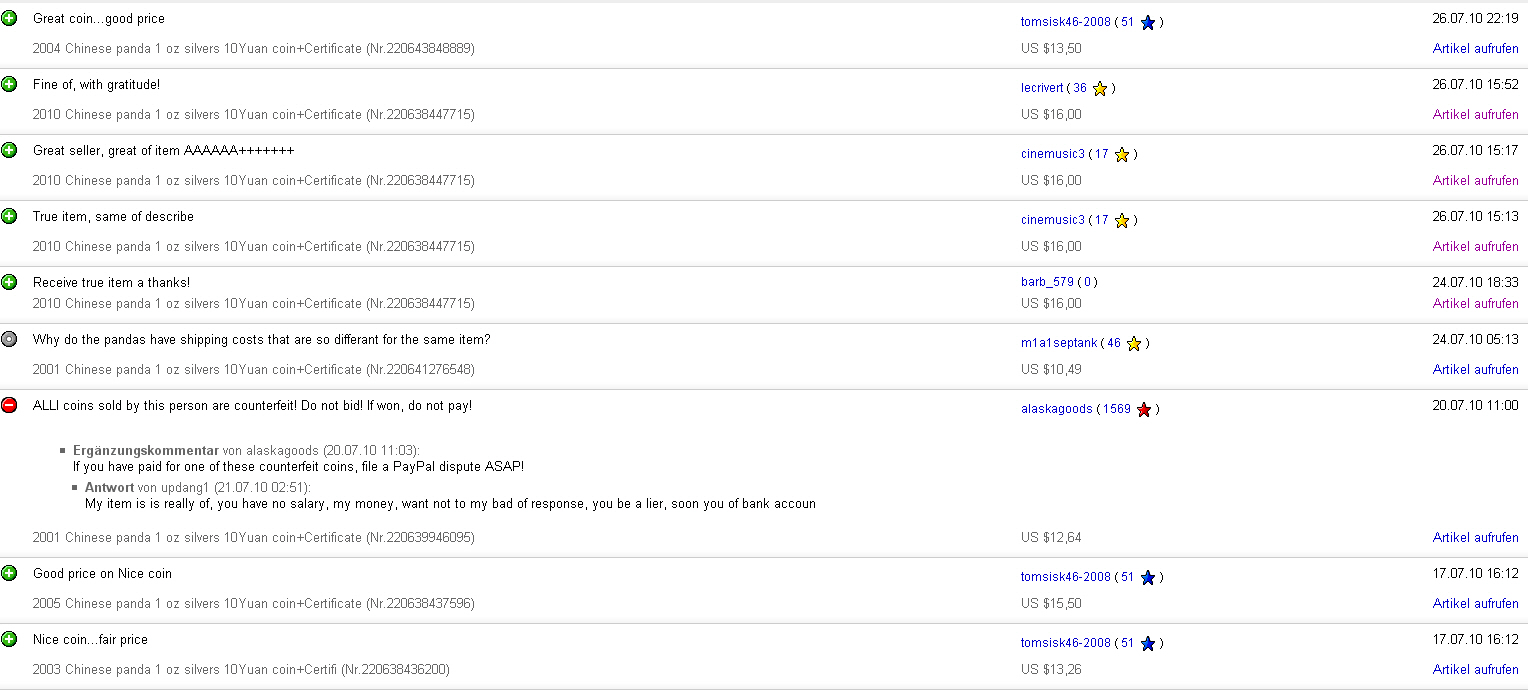1528x694 pixels.
Task: Click "Artikel aufrufen" for US $10,49 item
Action: [1475, 369]
